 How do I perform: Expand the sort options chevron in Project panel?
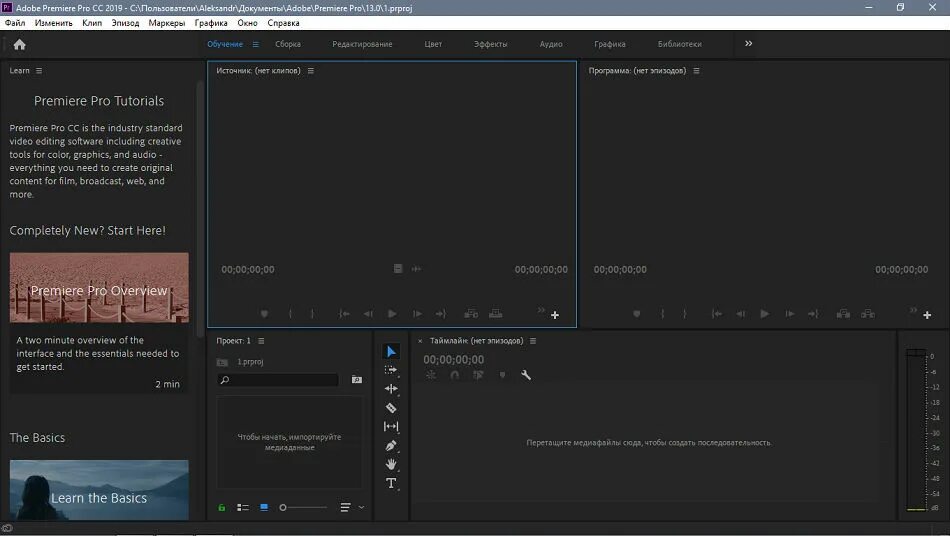362,508
